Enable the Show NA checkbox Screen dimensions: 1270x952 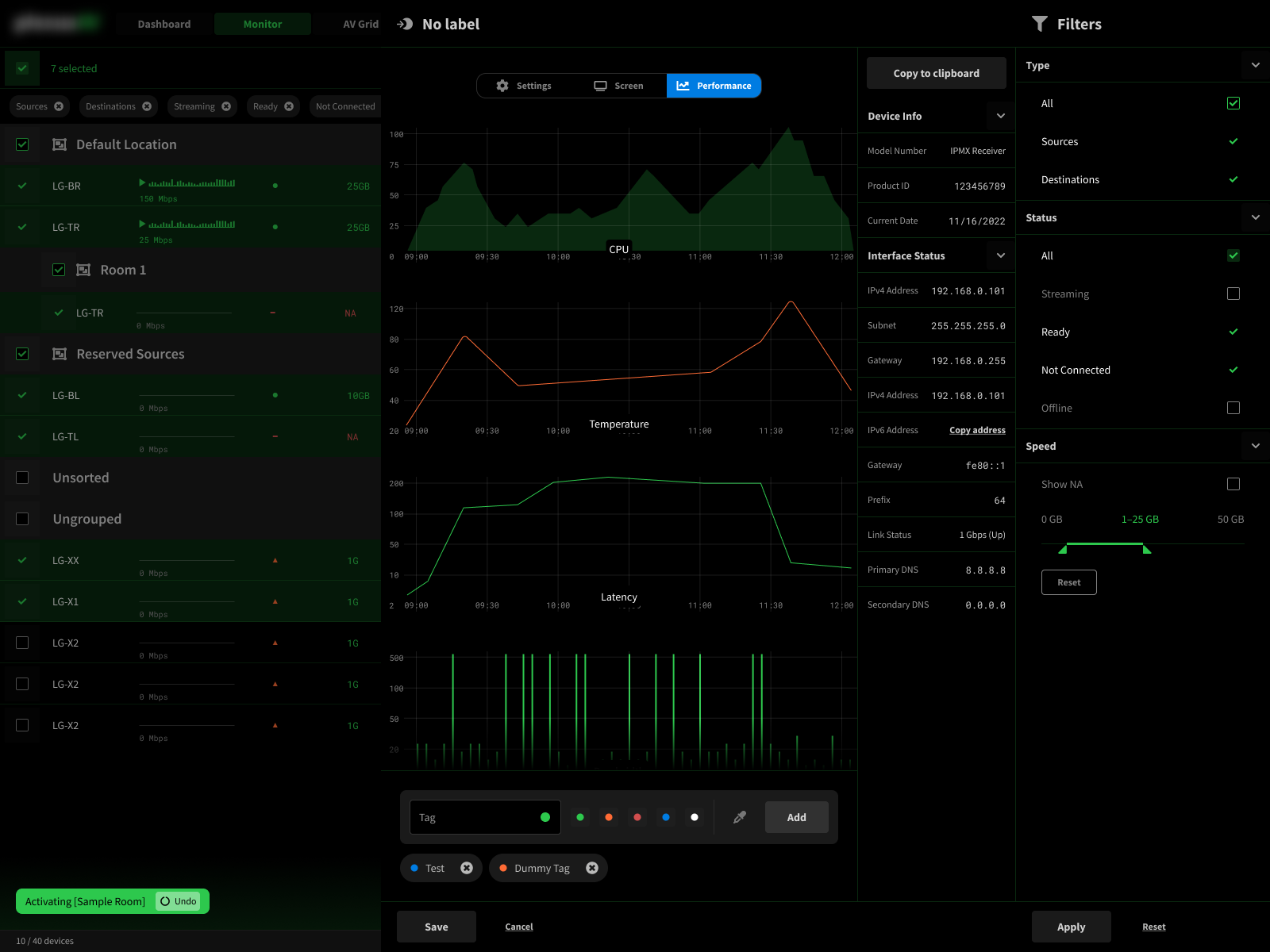coord(1233,484)
